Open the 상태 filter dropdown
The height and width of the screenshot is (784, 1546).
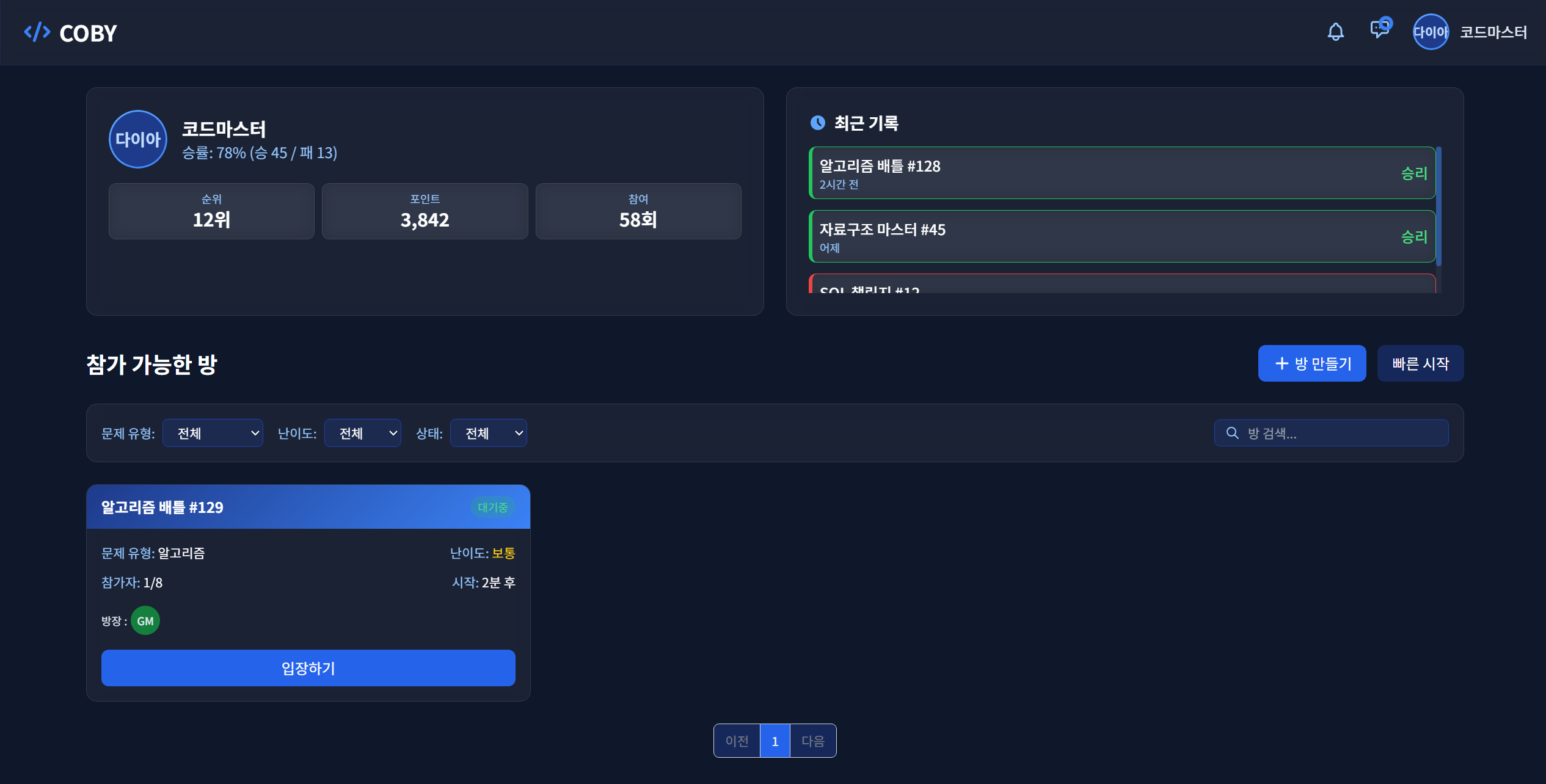(489, 433)
